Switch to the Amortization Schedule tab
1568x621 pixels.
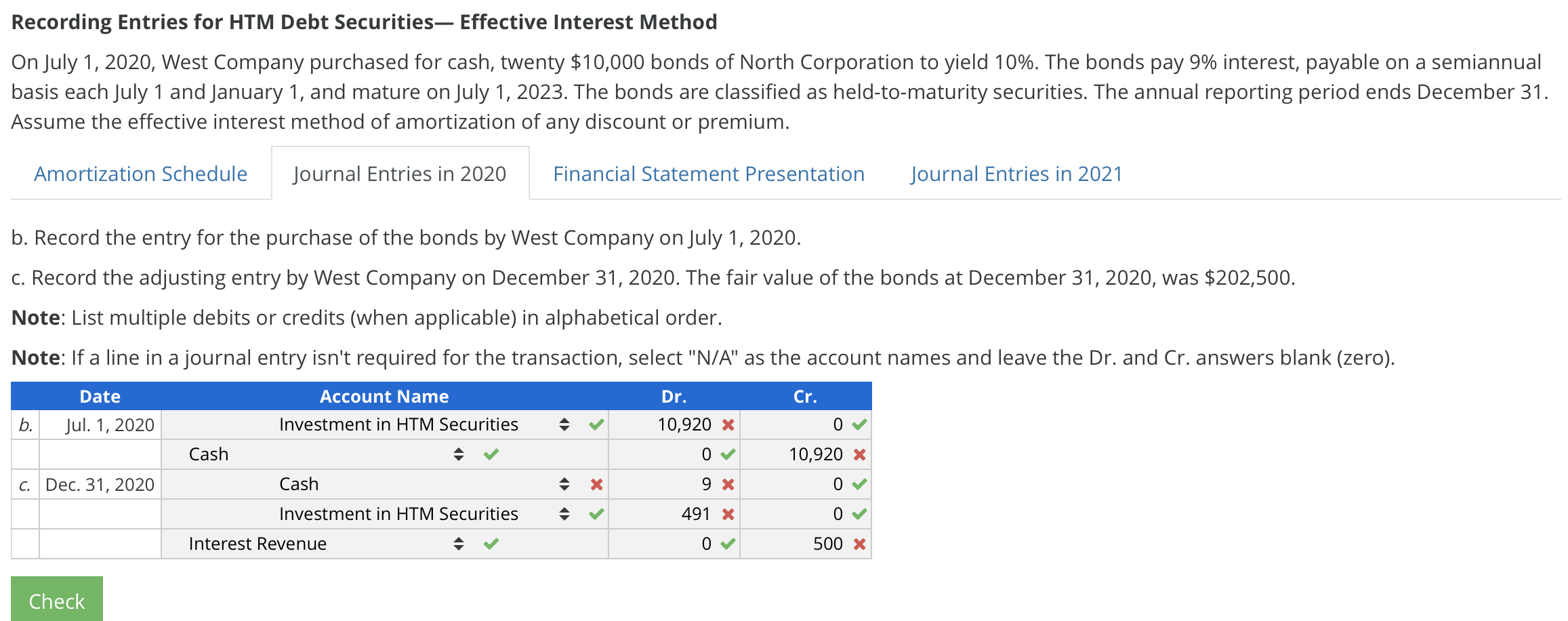click(140, 174)
